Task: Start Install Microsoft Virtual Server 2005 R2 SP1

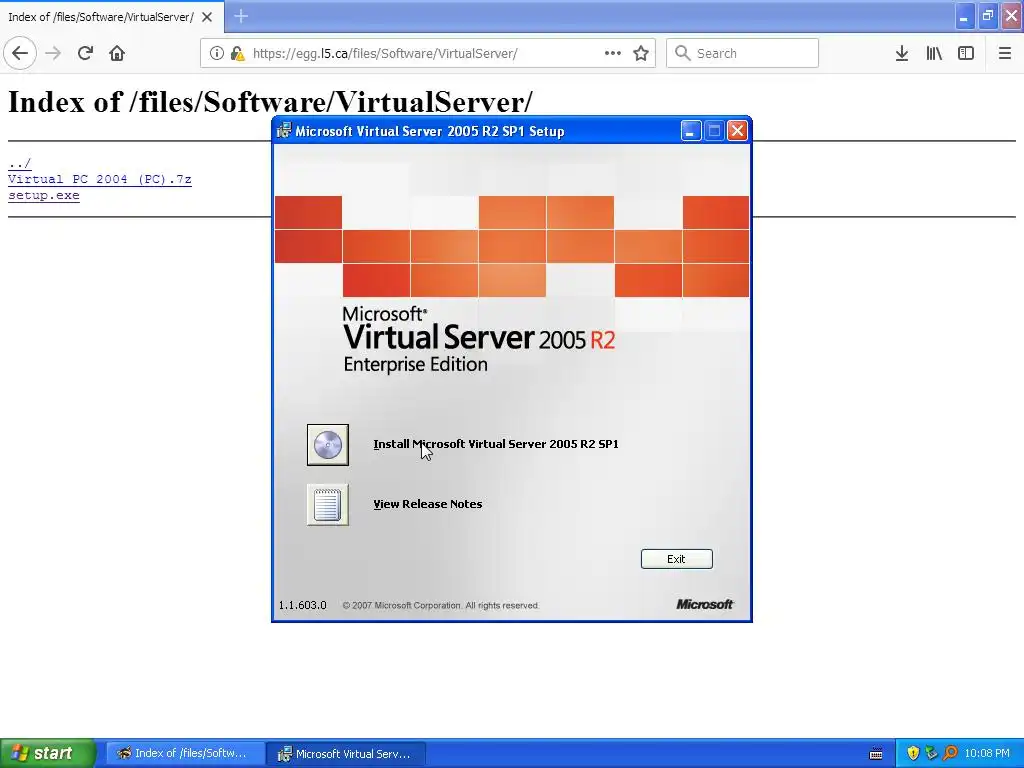Action: click(496, 444)
